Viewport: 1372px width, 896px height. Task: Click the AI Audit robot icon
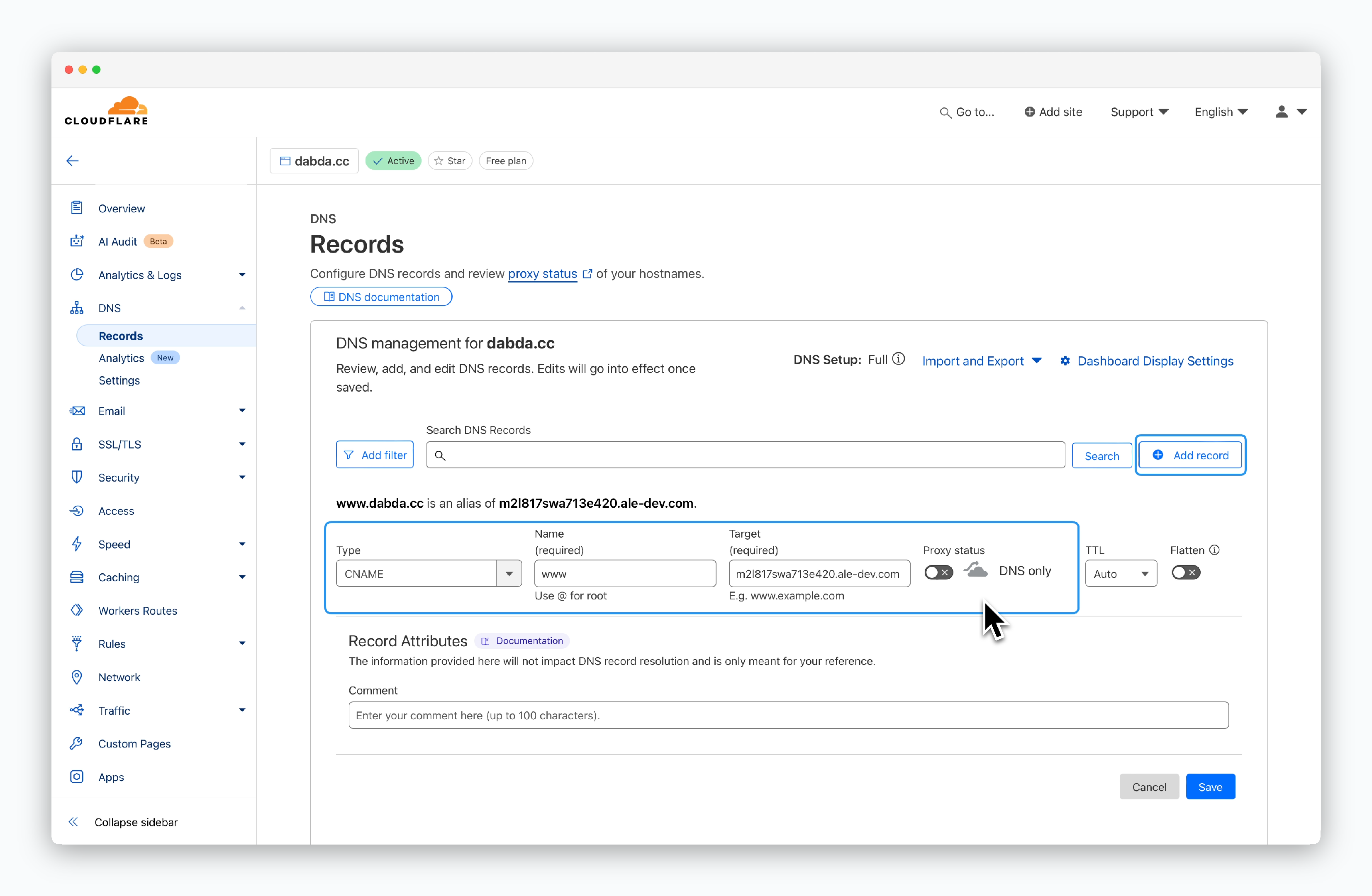[77, 241]
